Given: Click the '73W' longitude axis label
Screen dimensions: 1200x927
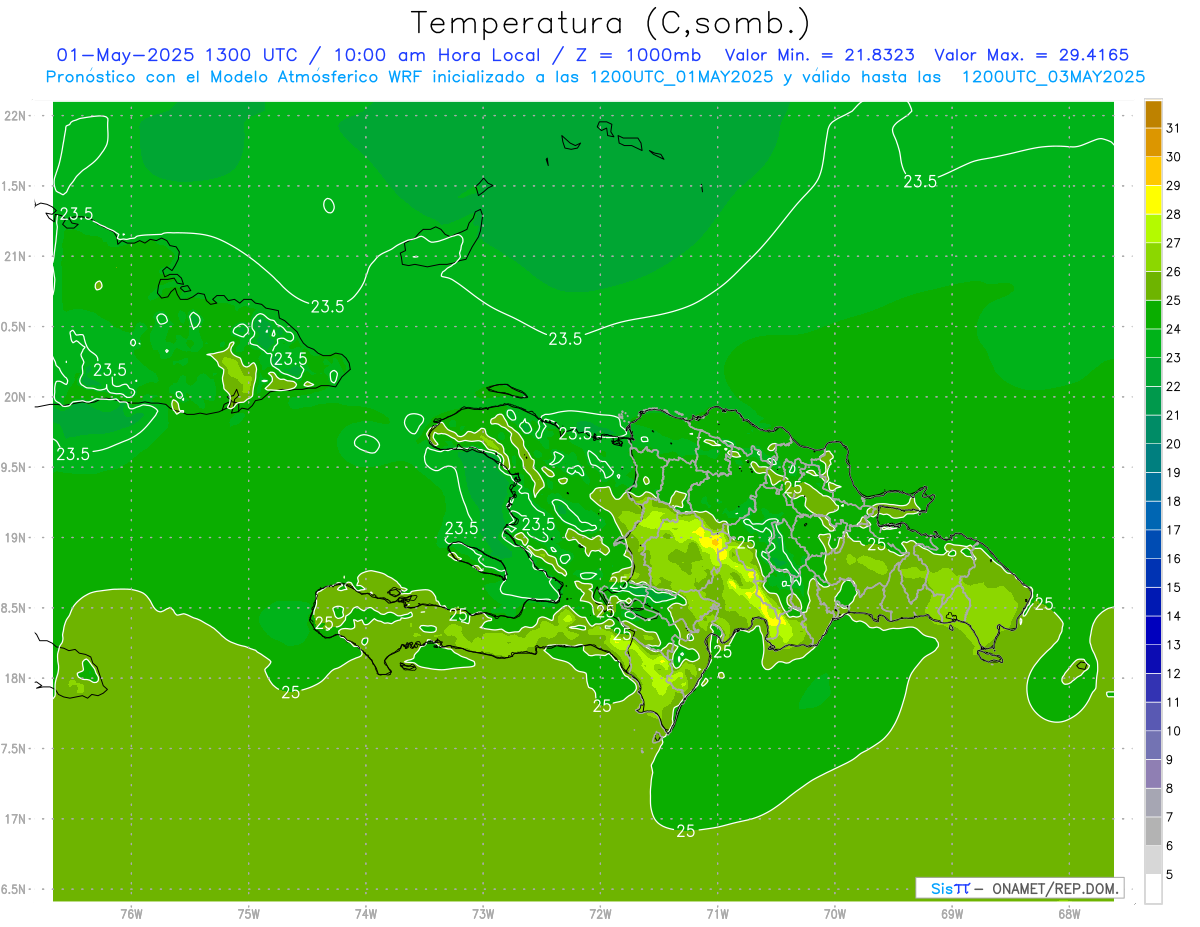Looking at the screenshot, I should 483,914.
